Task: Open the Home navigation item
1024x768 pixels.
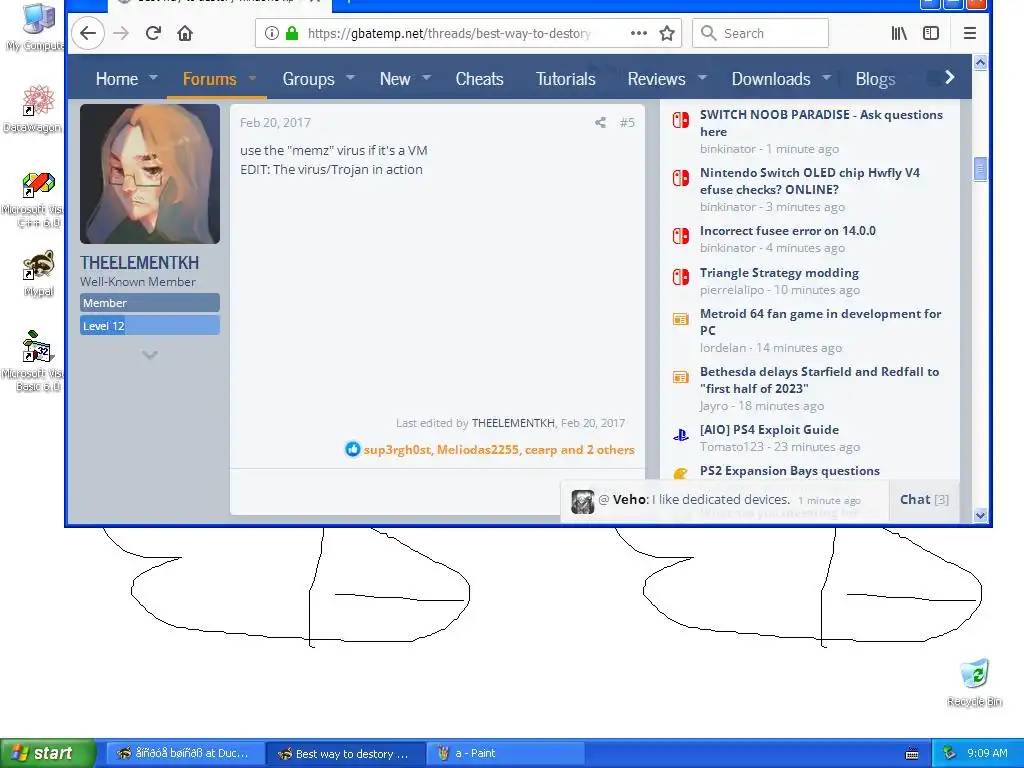Action: [117, 79]
